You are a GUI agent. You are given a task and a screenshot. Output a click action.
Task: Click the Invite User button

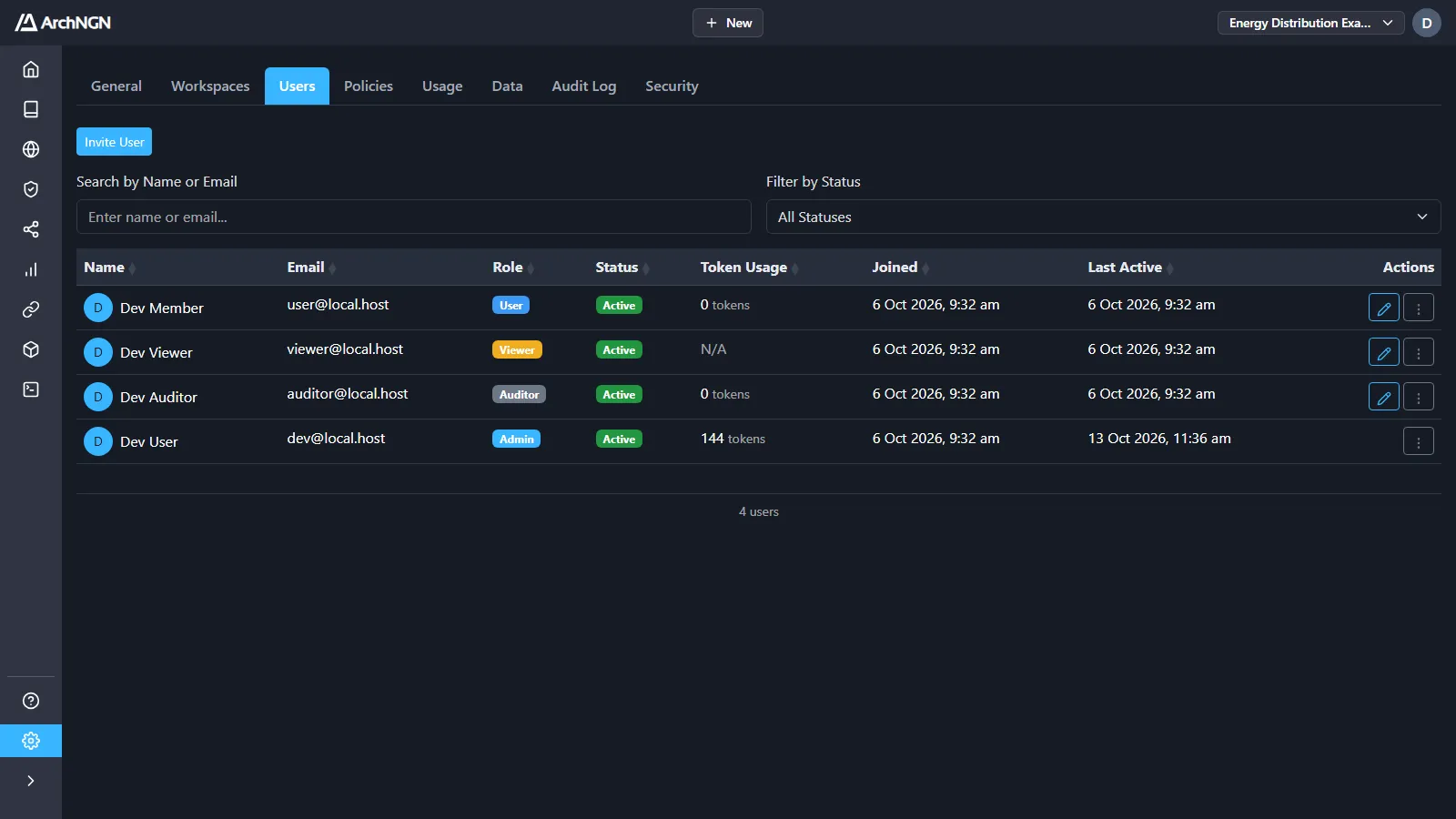[114, 142]
